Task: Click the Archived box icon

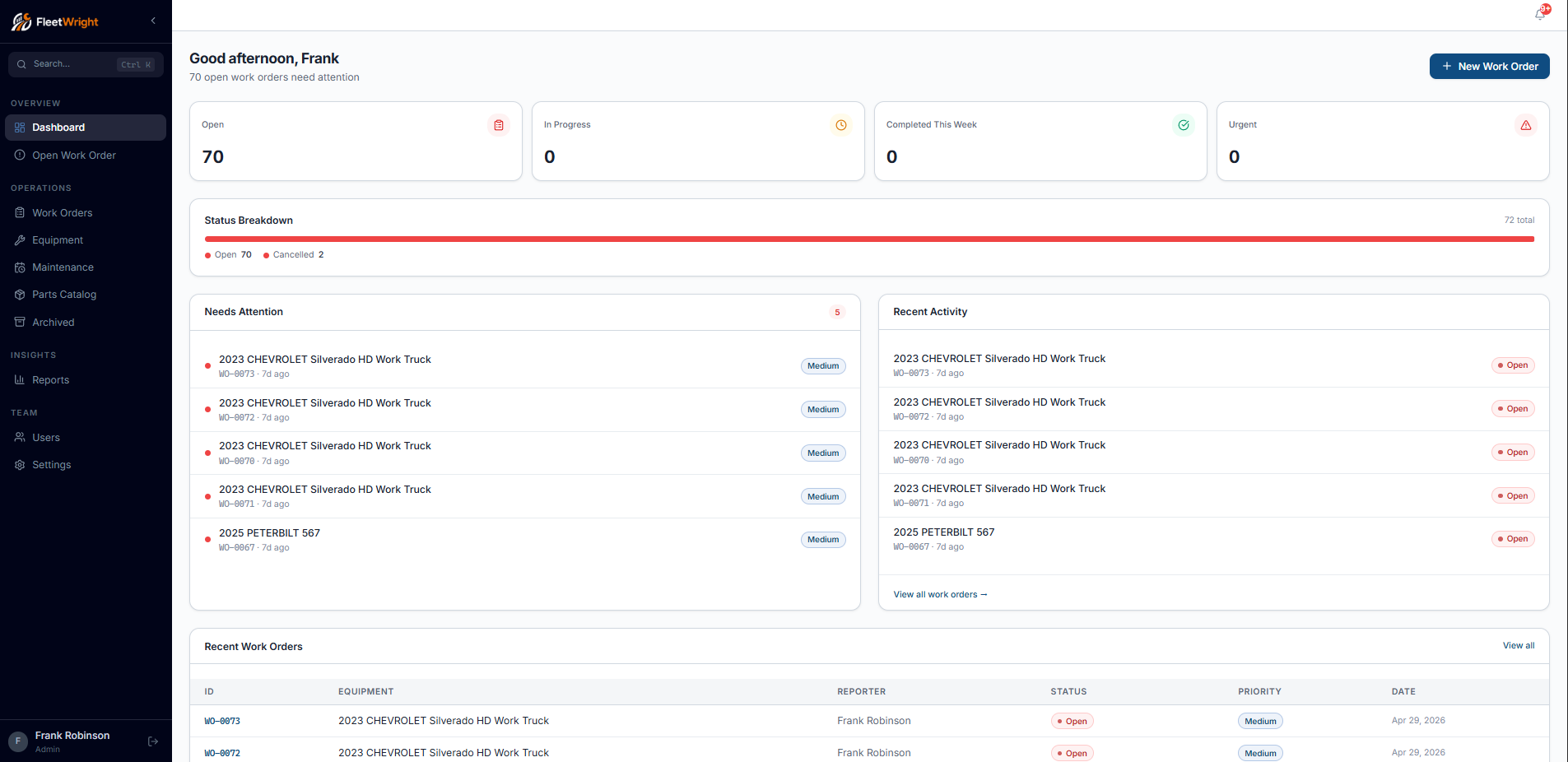Action: [20, 323]
